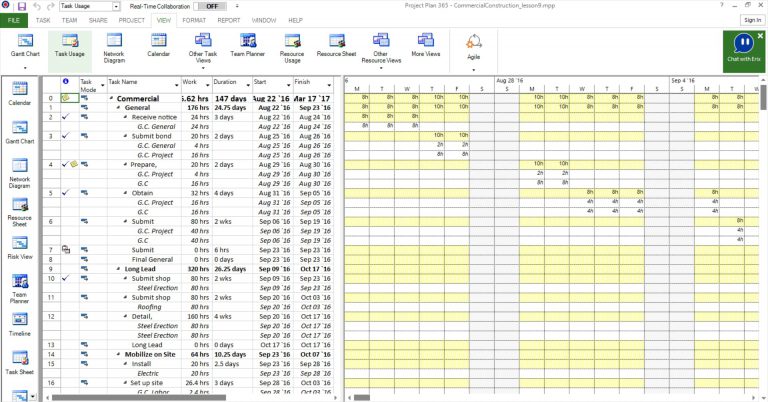Select Network Diagram in left sidebar
Viewport: 768px width, 402px height.
click(x=20, y=173)
